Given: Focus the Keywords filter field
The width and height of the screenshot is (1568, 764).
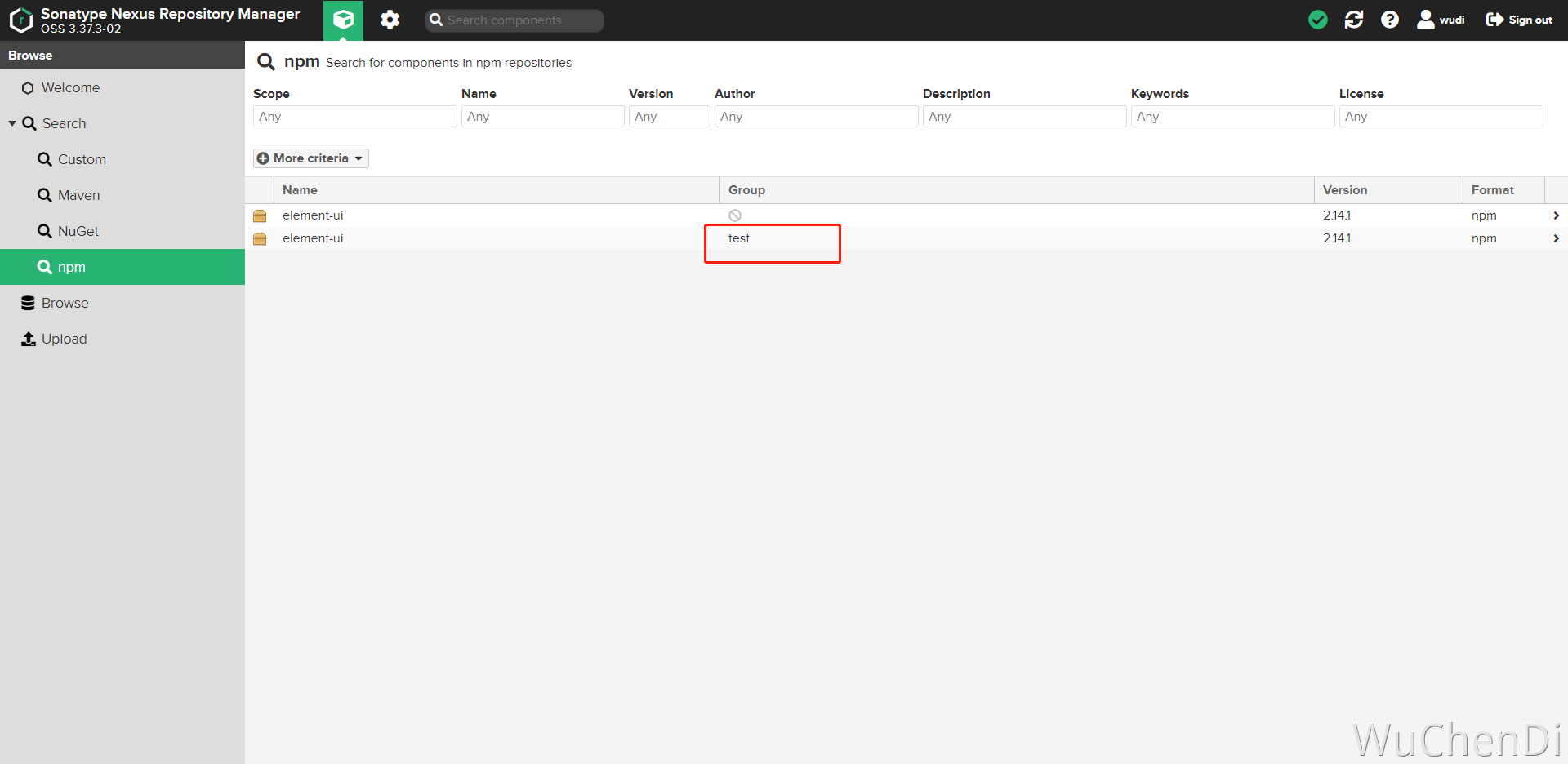Looking at the screenshot, I should [x=1232, y=117].
